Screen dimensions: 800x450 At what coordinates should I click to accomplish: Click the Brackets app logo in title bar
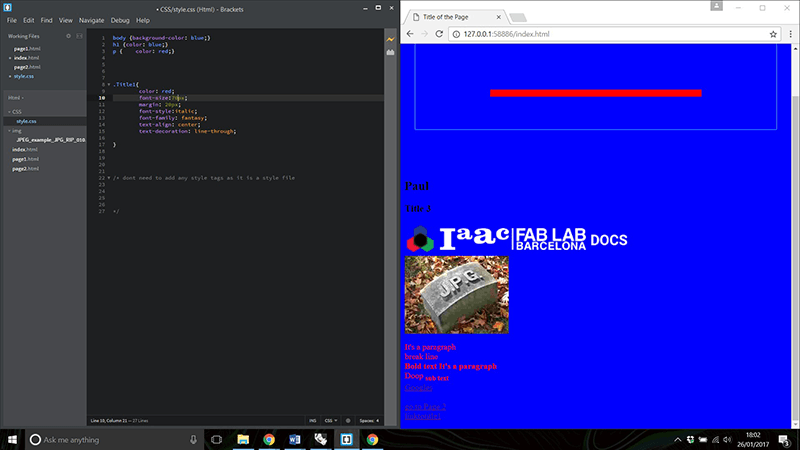point(7,8)
